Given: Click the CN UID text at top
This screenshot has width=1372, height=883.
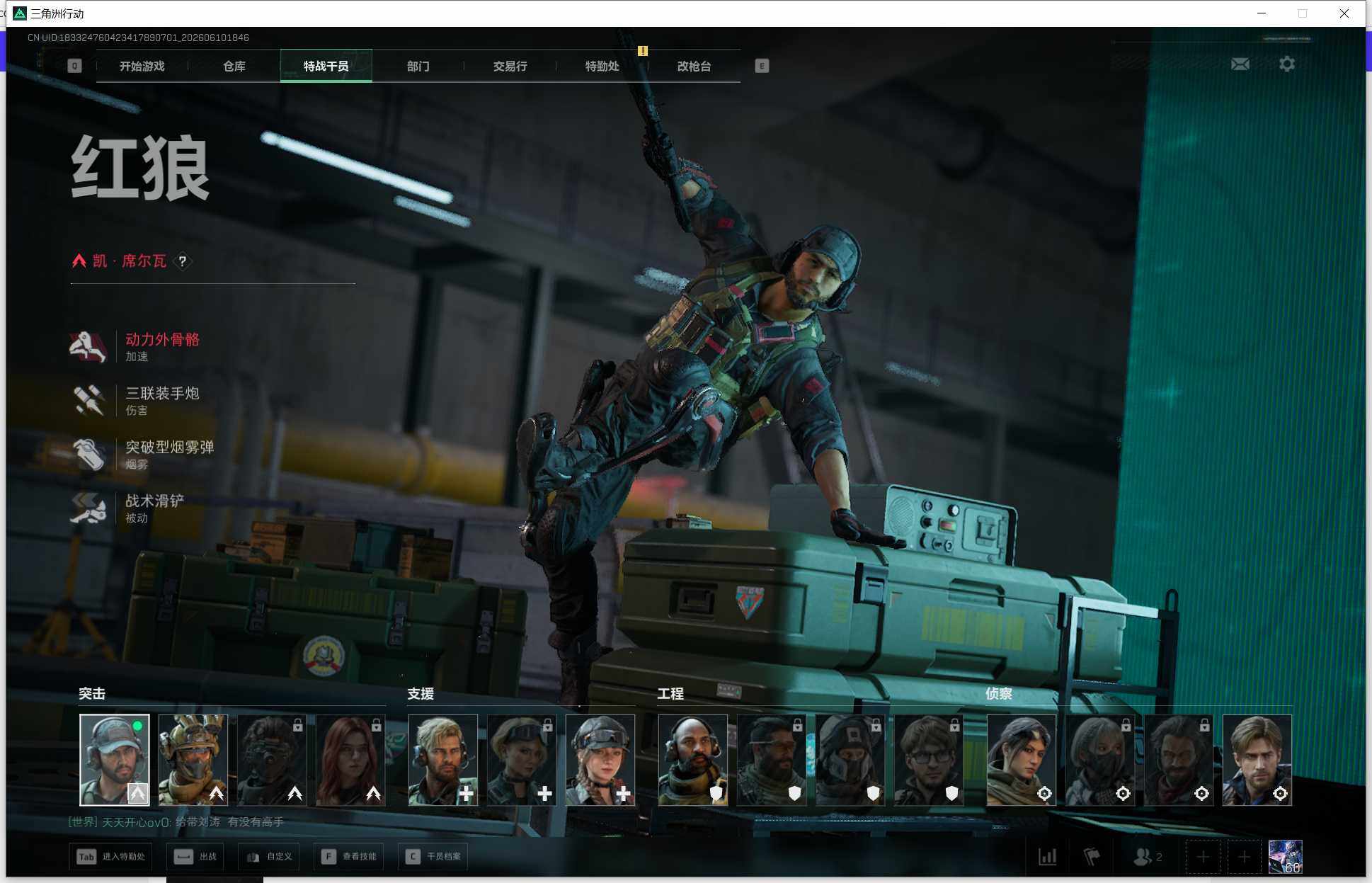Looking at the screenshot, I should [x=138, y=38].
